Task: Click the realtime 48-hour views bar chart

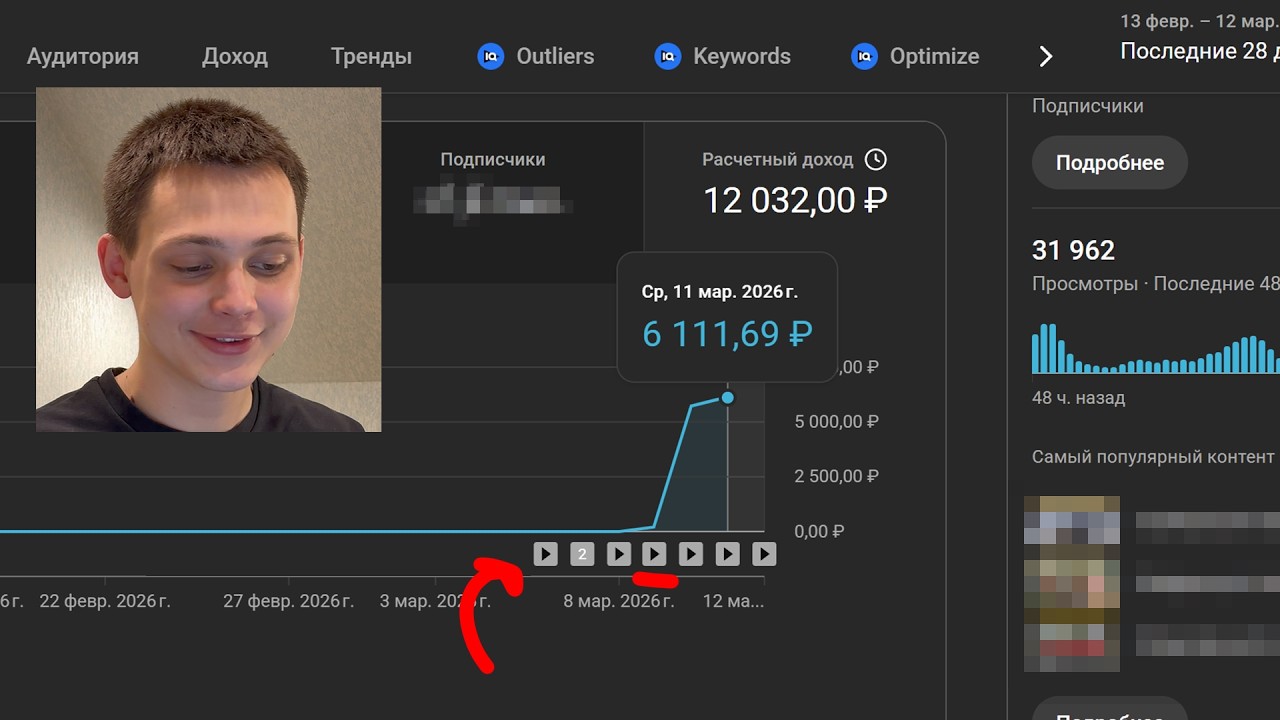Action: [x=1155, y=348]
